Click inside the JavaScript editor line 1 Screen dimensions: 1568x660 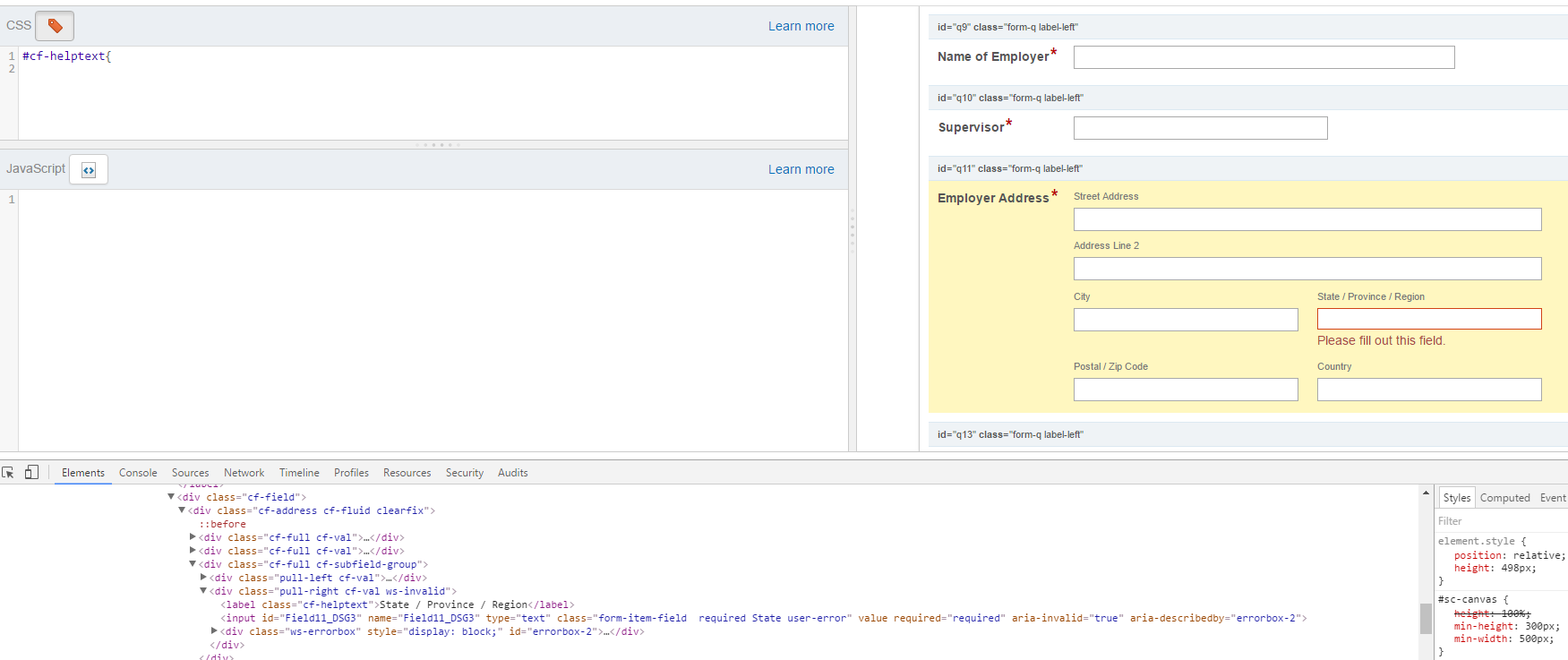click(433, 200)
